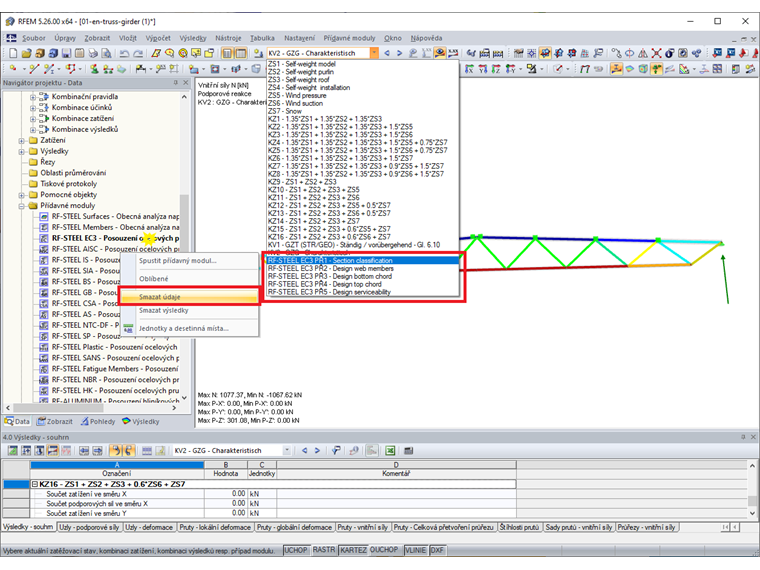Screen dimensions: 760x570
Task: Toggle the KARTEZ status button
Action: click(x=353, y=550)
